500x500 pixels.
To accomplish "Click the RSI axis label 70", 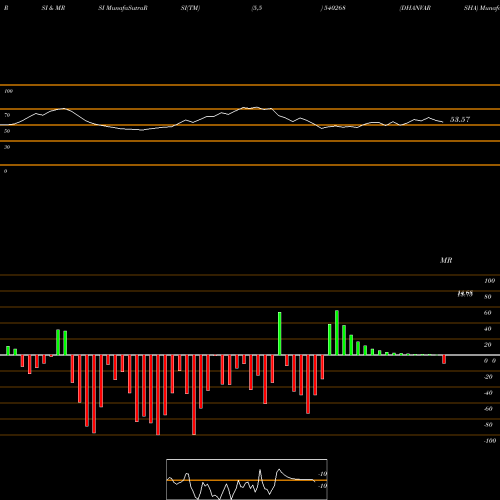I will coord(7,115).
